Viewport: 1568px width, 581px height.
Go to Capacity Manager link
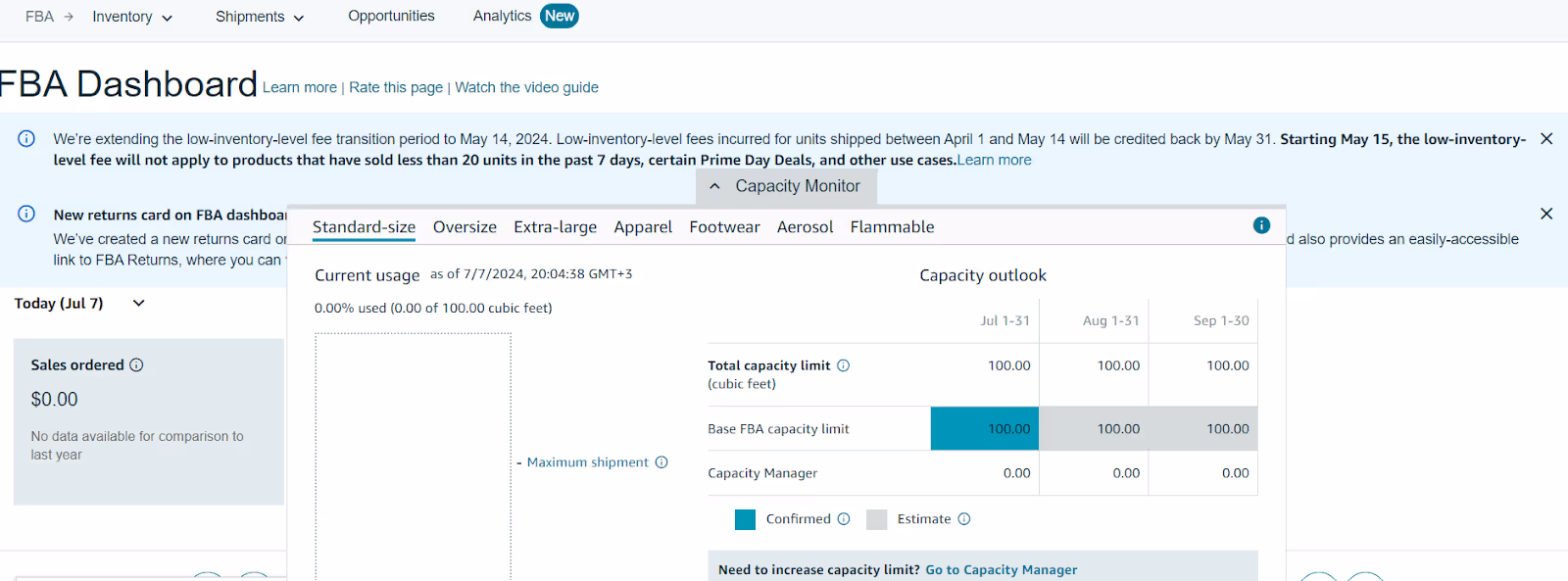coord(1001,569)
